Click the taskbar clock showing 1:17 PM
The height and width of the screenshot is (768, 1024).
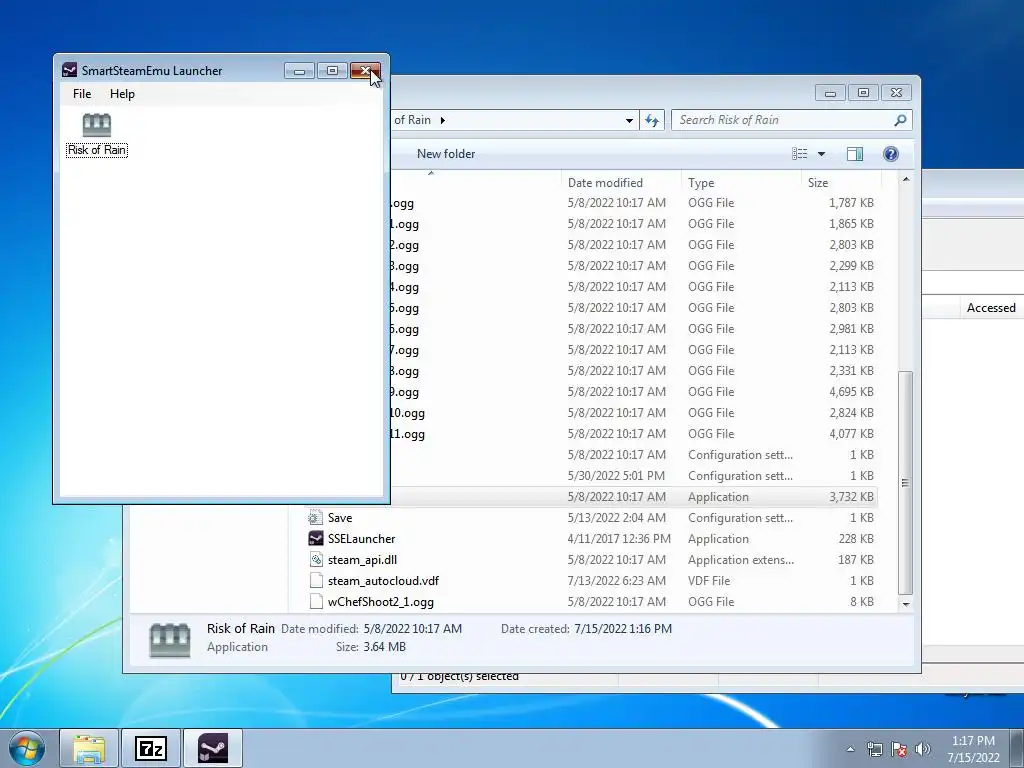tap(973, 749)
